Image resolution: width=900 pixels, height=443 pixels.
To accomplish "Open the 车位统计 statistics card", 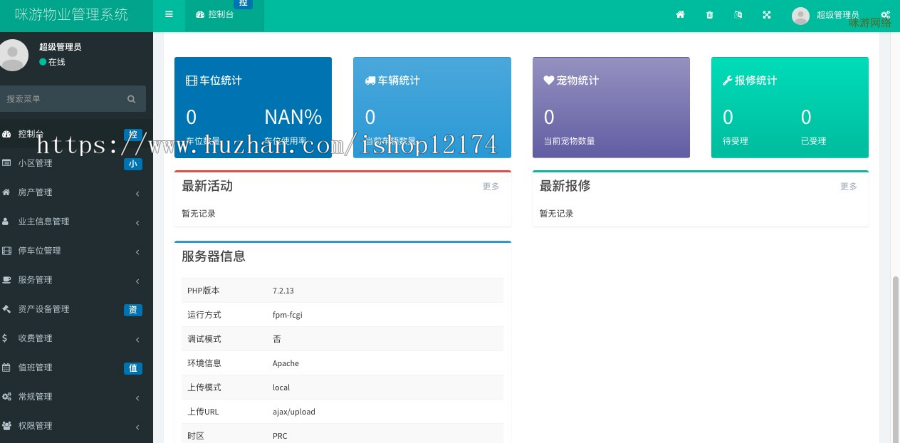I will [x=253, y=107].
